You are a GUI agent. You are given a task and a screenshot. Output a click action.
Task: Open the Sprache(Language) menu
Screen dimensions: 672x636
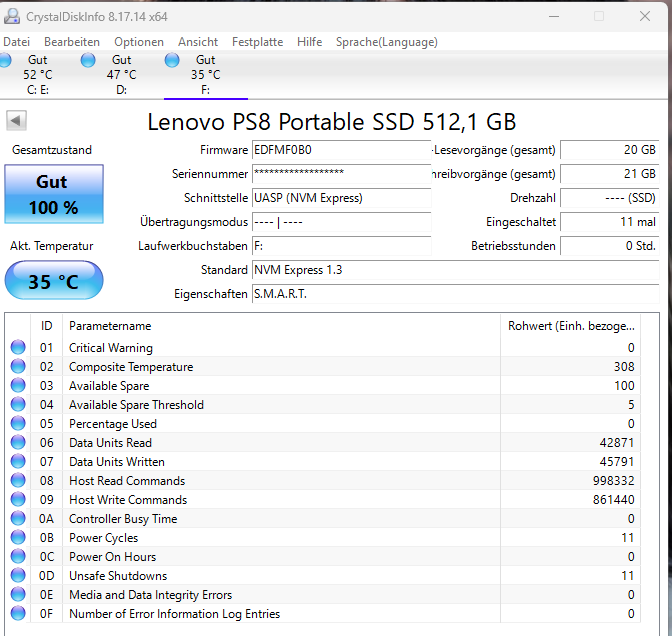pos(387,42)
